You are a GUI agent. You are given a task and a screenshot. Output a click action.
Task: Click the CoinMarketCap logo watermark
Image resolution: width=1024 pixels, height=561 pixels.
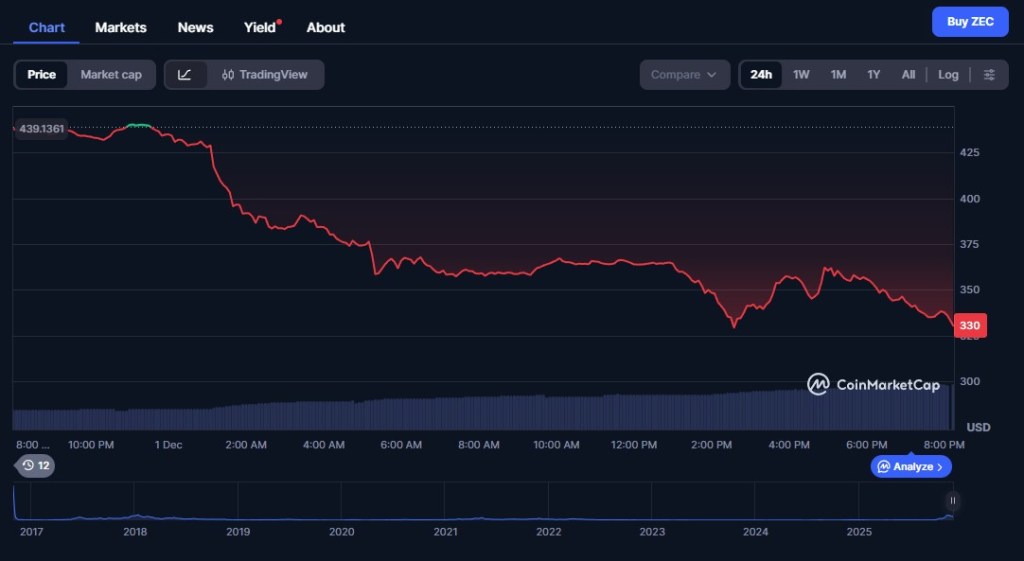[873, 384]
